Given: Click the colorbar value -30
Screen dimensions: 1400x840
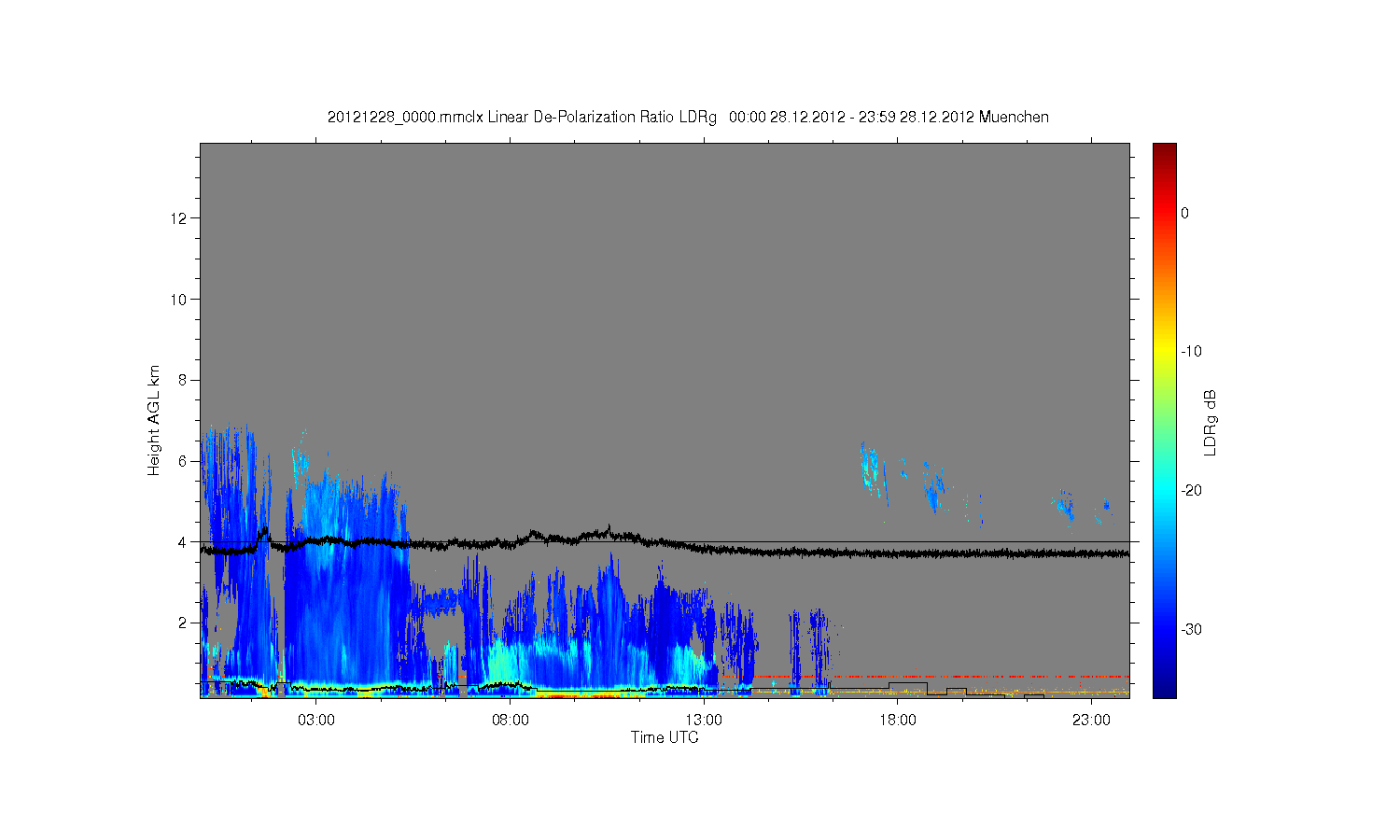Looking at the screenshot, I should point(1191,630).
